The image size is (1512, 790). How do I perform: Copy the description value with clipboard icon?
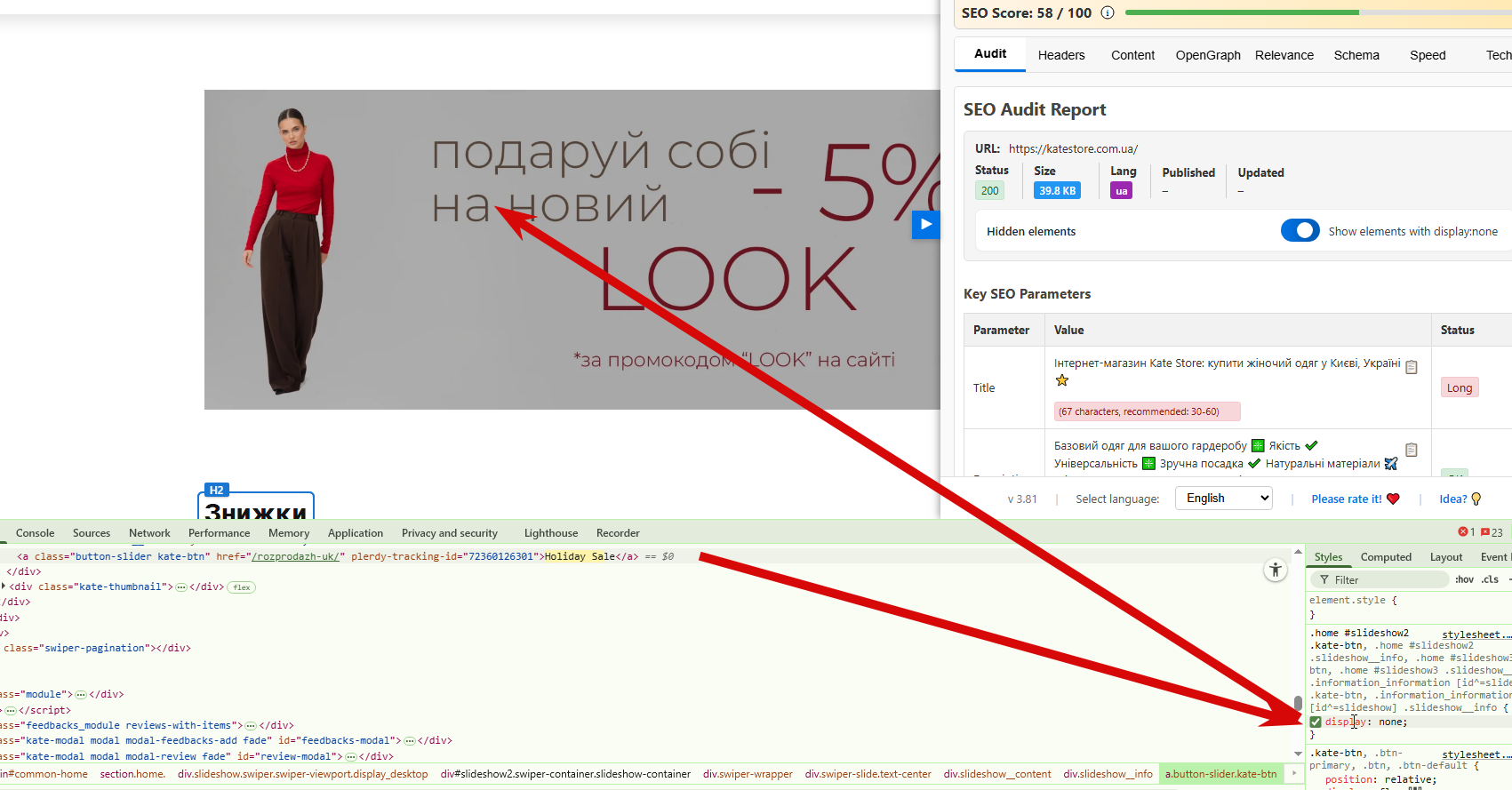pyautogui.click(x=1412, y=450)
